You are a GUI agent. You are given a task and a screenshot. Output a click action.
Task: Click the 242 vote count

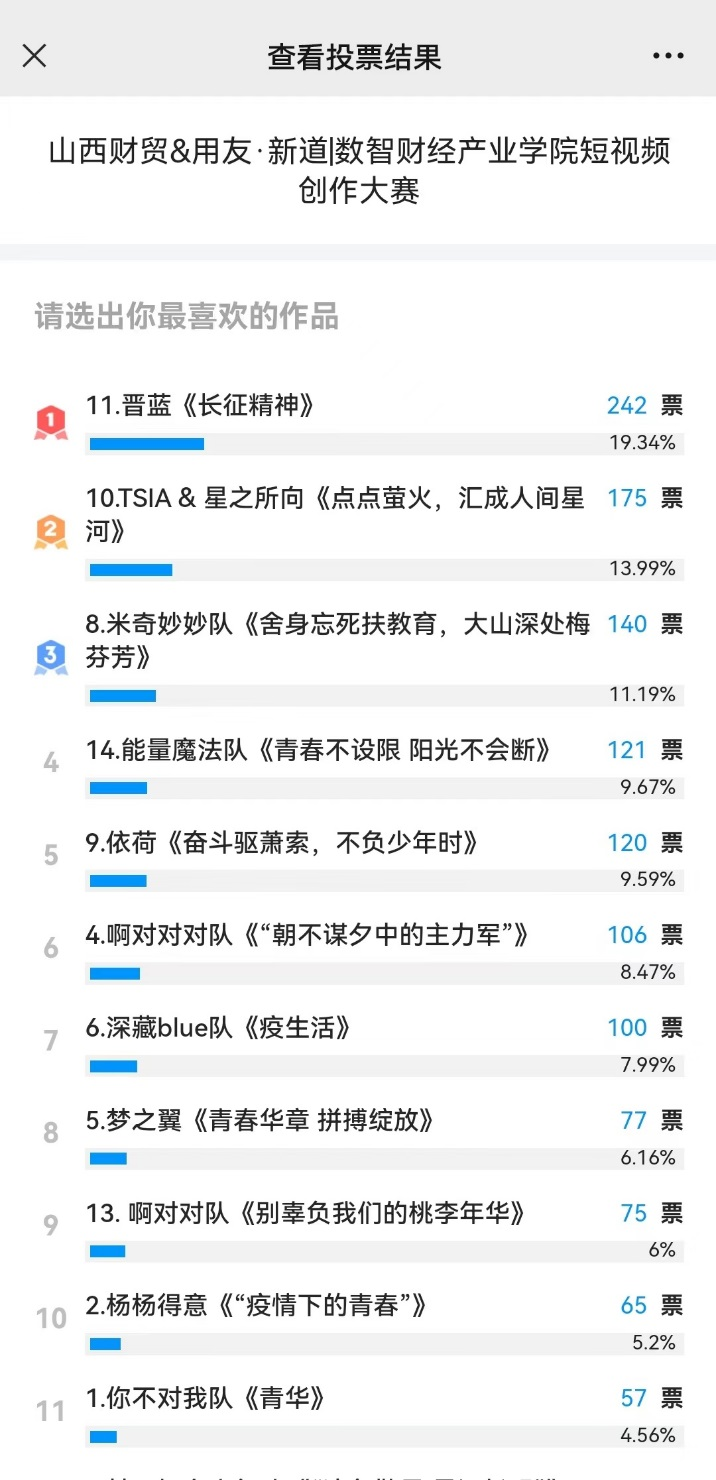627,405
